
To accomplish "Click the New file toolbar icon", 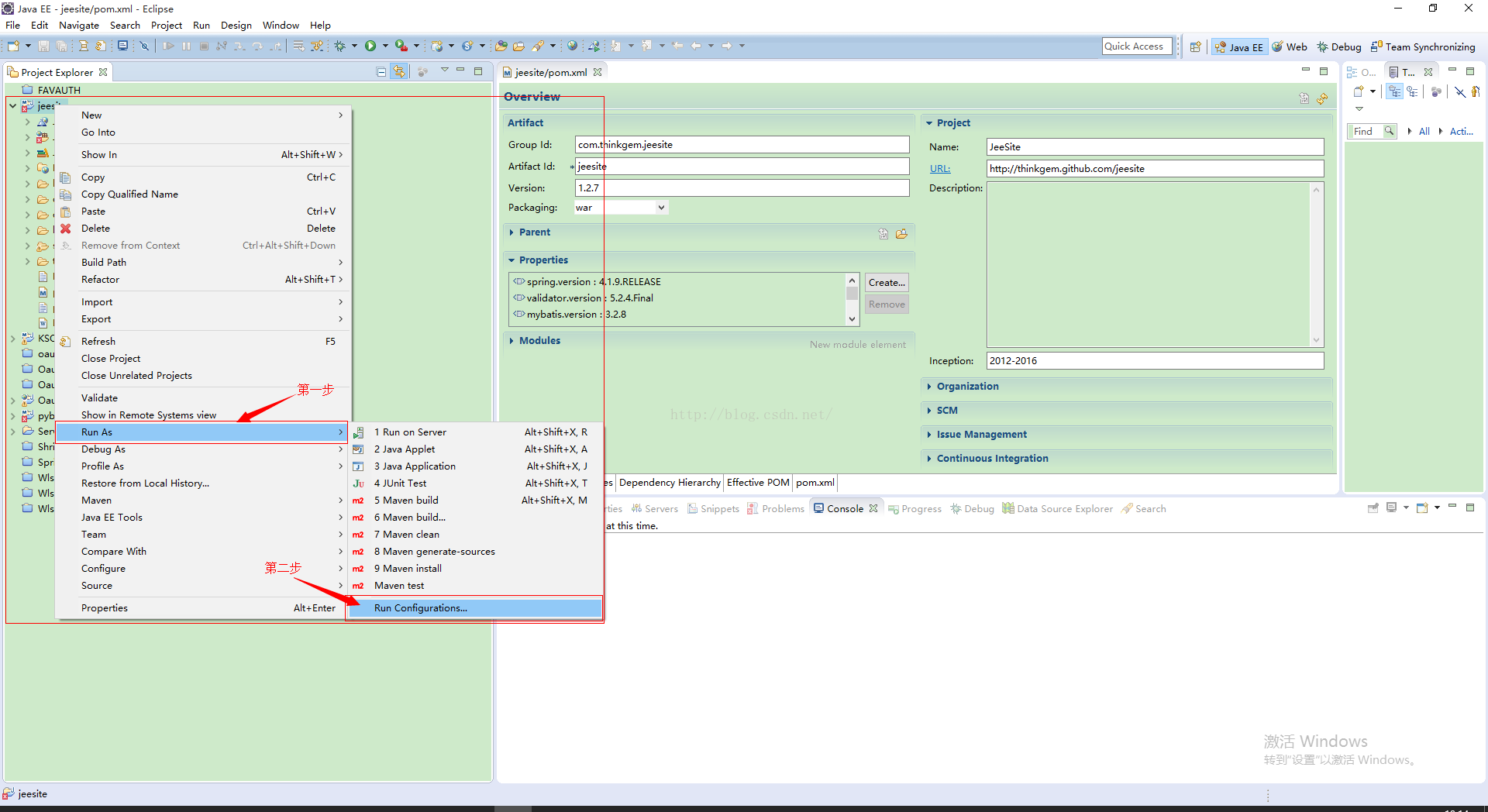I will tap(13, 46).
